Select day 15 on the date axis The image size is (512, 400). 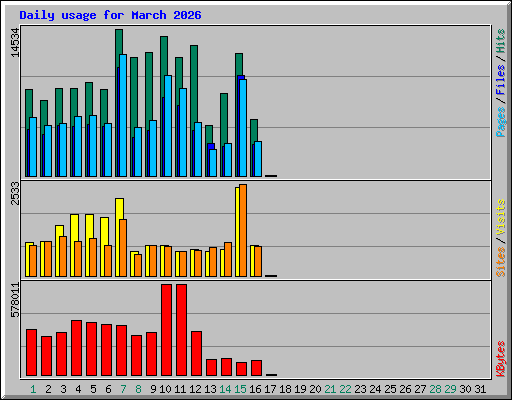tap(240, 389)
